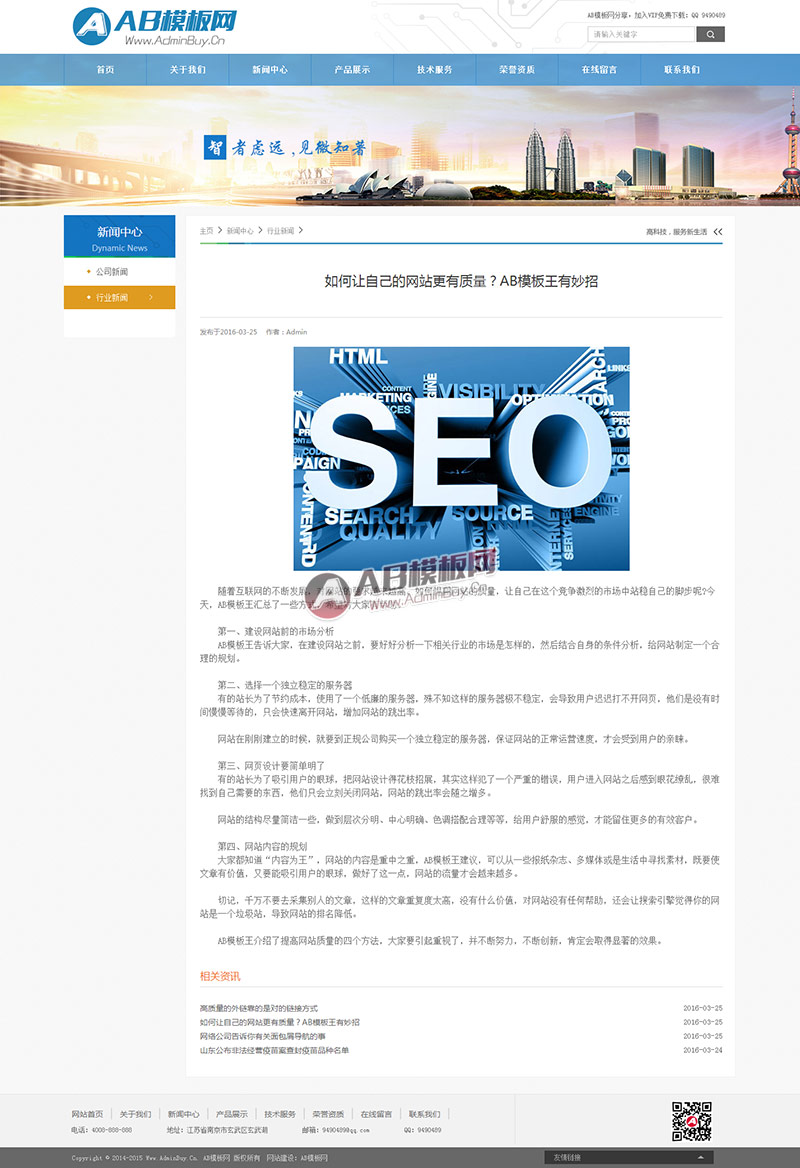Click footer link 技术服务

tap(280, 1114)
